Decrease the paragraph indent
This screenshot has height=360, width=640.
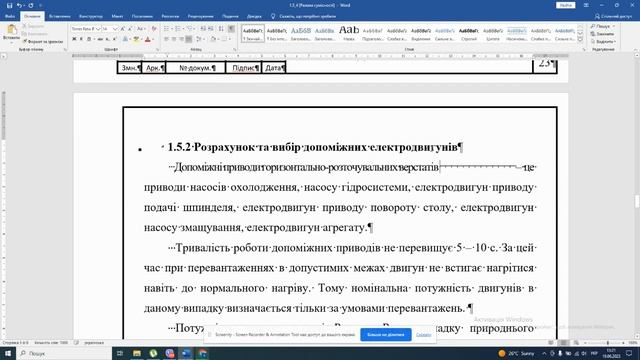click(x=203, y=29)
